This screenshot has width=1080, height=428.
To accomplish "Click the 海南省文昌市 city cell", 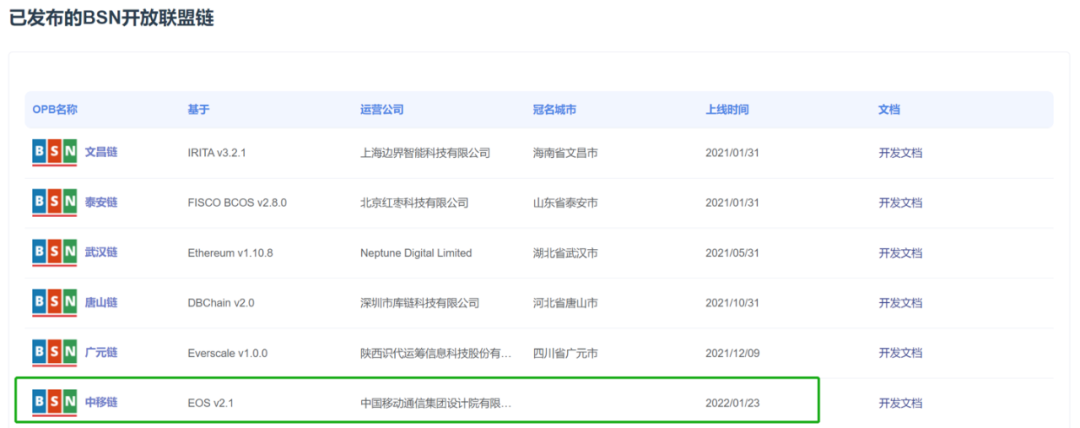I will click(565, 153).
